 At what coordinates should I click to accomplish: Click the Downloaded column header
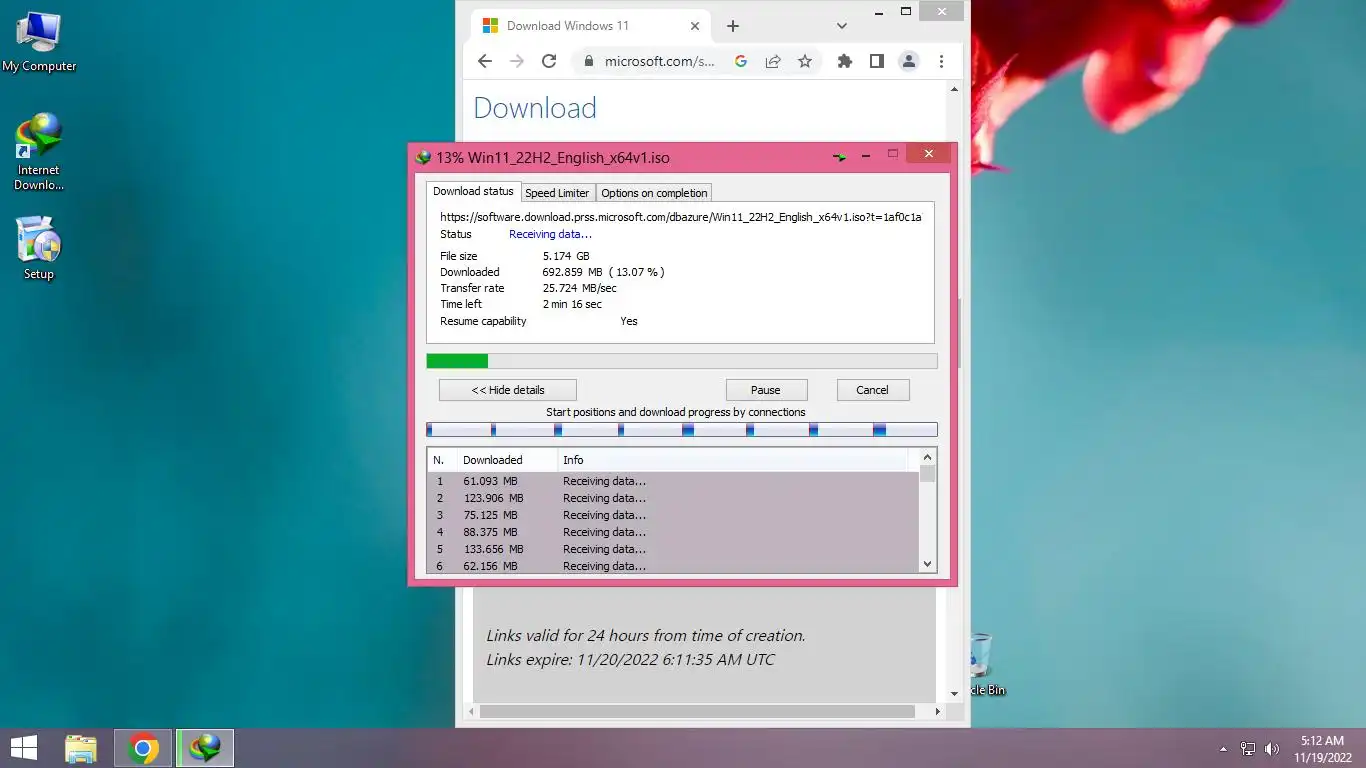506,460
